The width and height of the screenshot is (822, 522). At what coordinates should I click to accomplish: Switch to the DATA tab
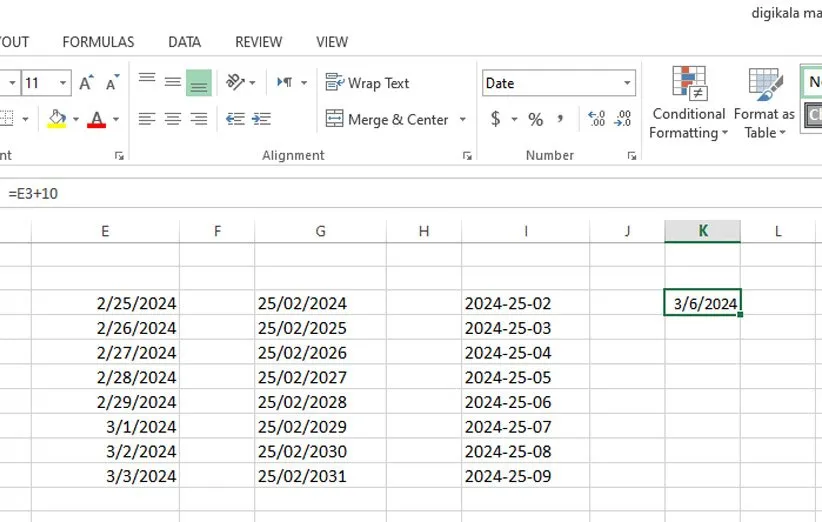point(185,42)
